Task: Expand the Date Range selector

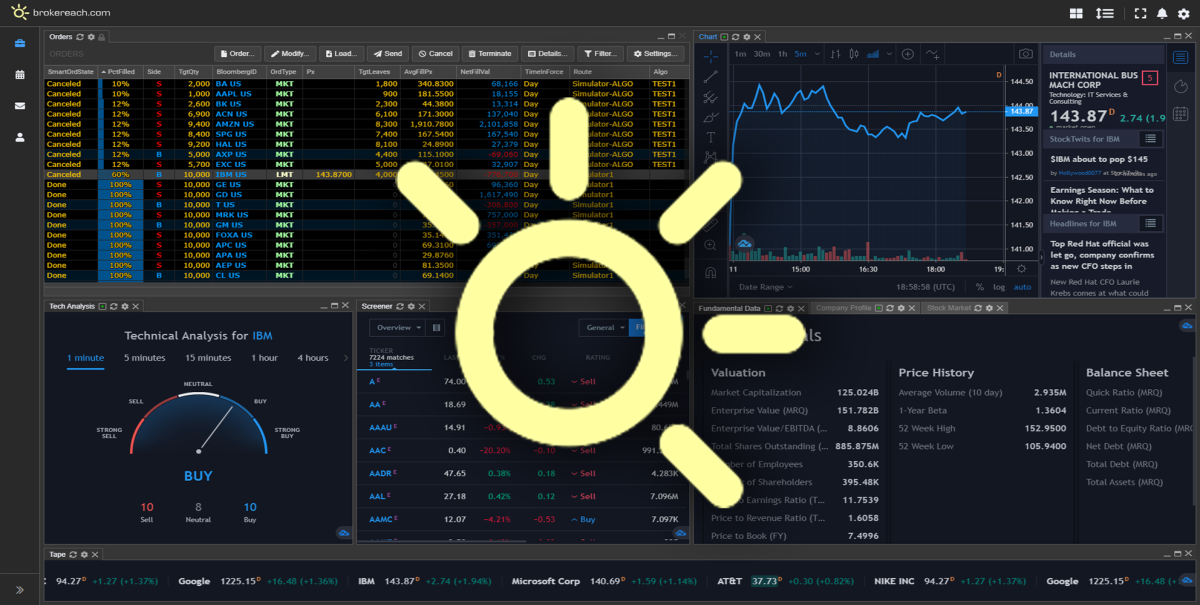Action: (765, 287)
